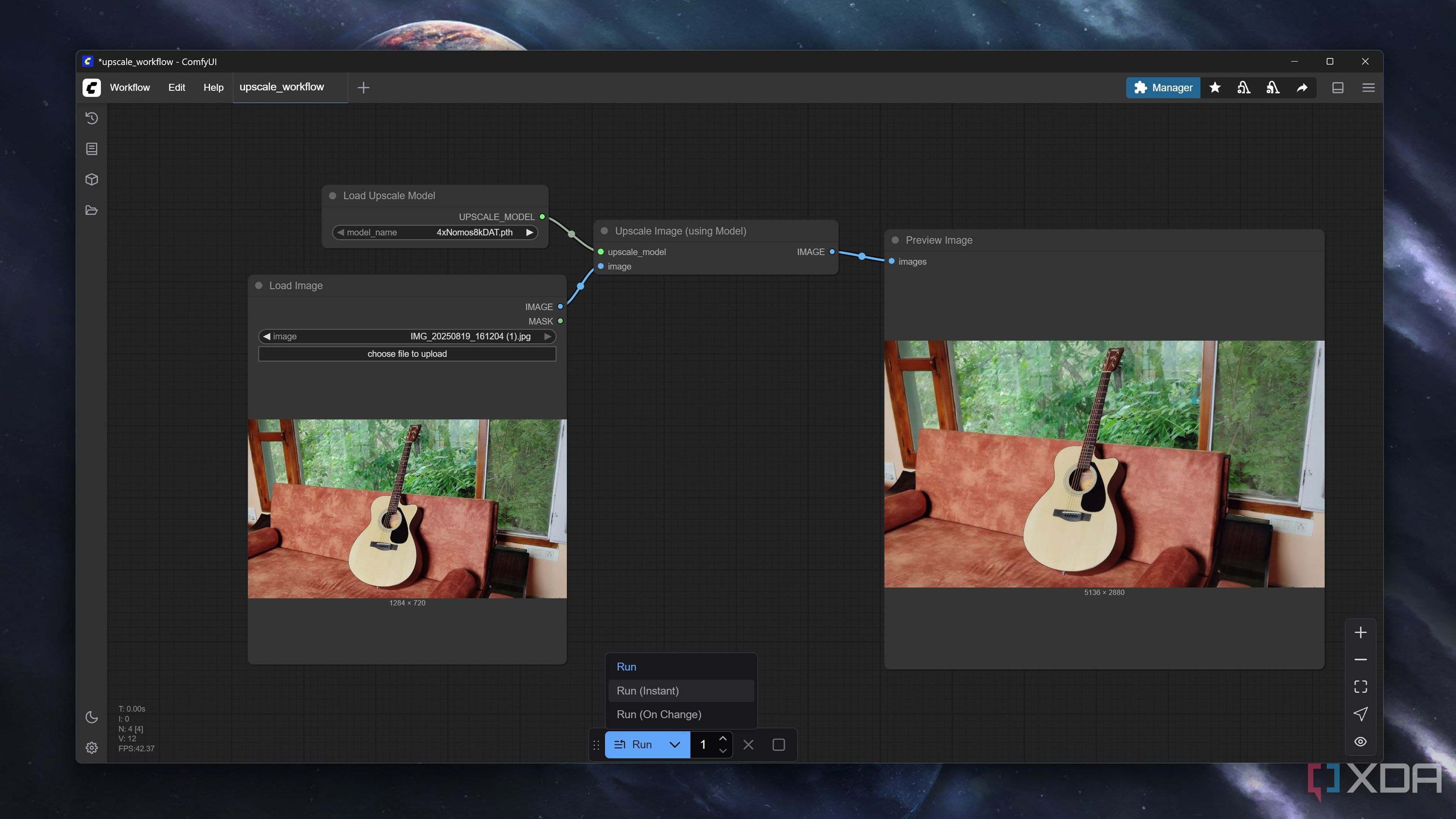Click the paper-plane select mode icon
This screenshot has width=1456, height=819.
tap(1360, 714)
